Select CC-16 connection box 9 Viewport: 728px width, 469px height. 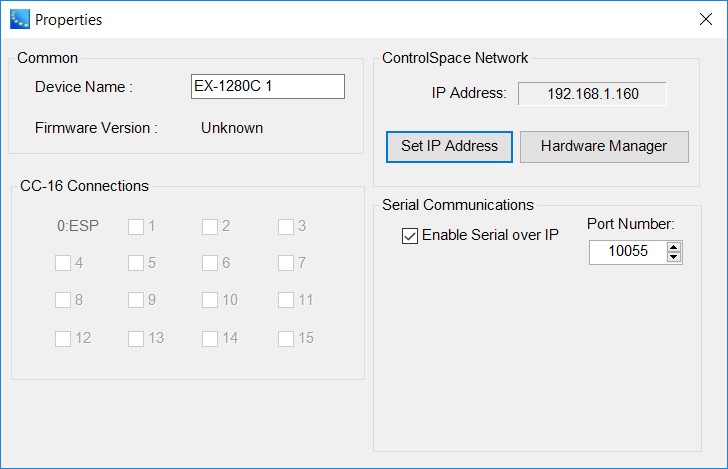pos(136,300)
